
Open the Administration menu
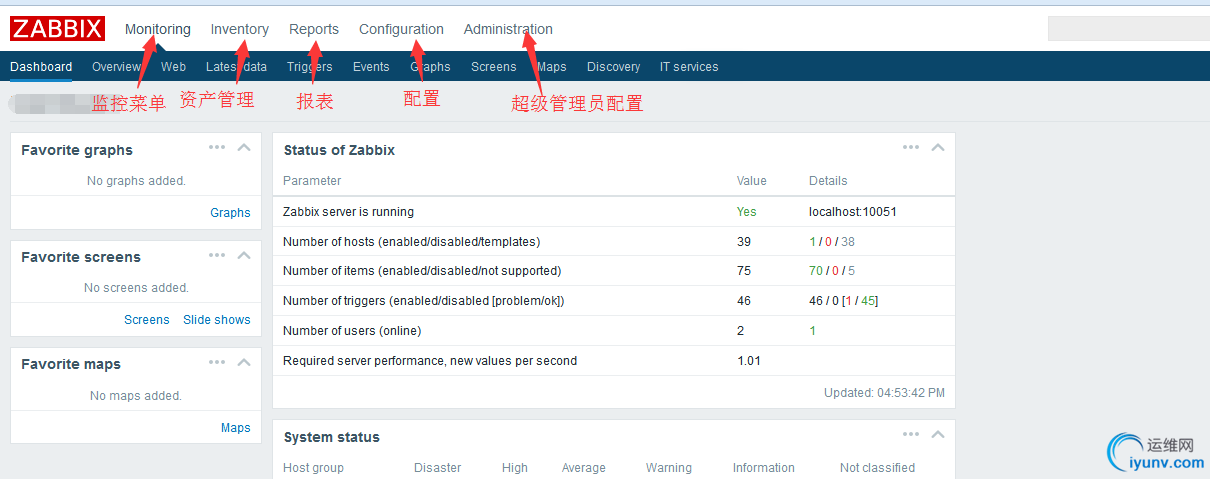pos(508,29)
